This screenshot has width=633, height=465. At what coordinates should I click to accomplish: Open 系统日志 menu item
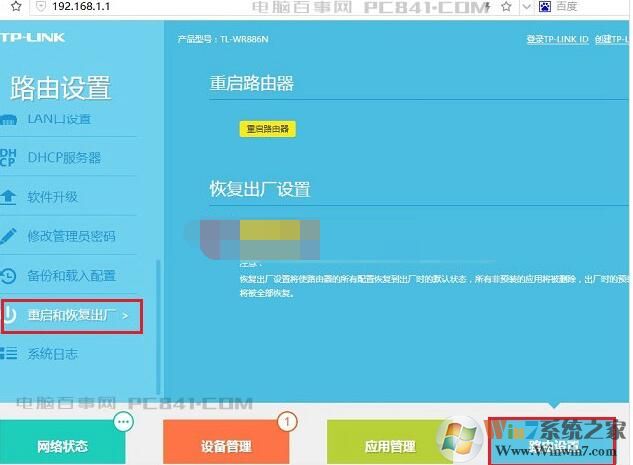(52, 354)
